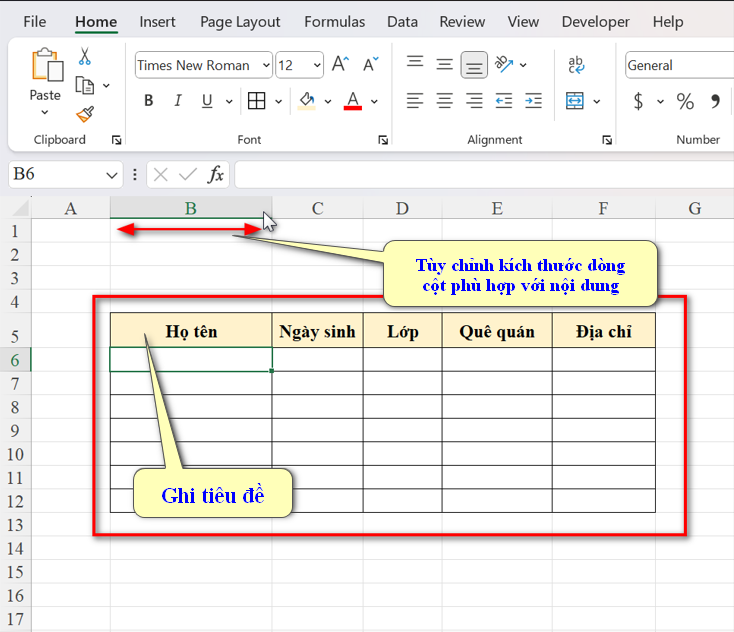
Task: Toggle Bold formatting
Action: pos(149,101)
